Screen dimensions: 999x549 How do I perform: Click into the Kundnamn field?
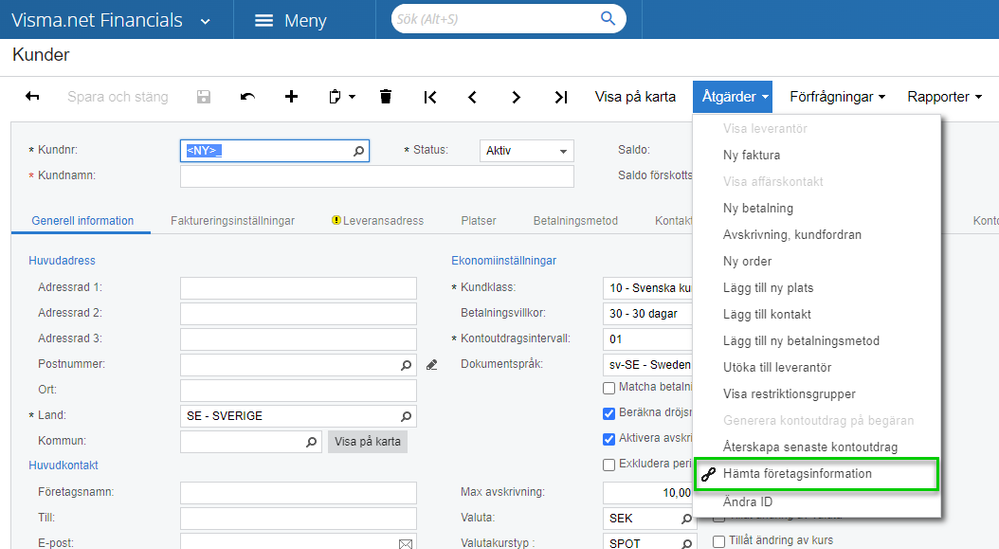[x=377, y=176]
